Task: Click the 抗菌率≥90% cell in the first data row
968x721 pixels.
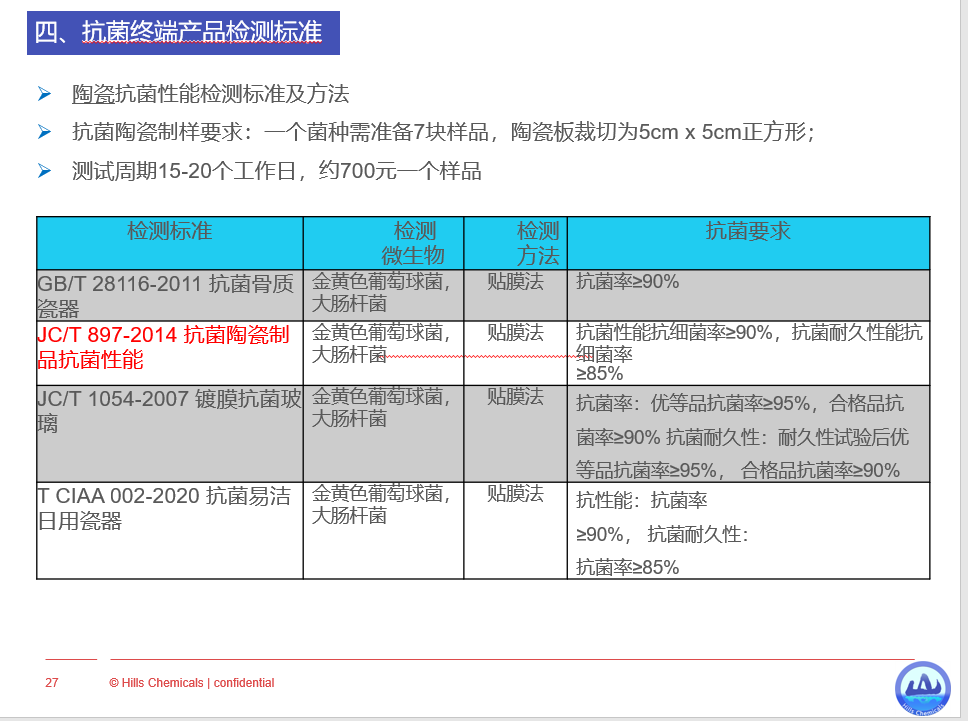Action: [x=628, y=282]
